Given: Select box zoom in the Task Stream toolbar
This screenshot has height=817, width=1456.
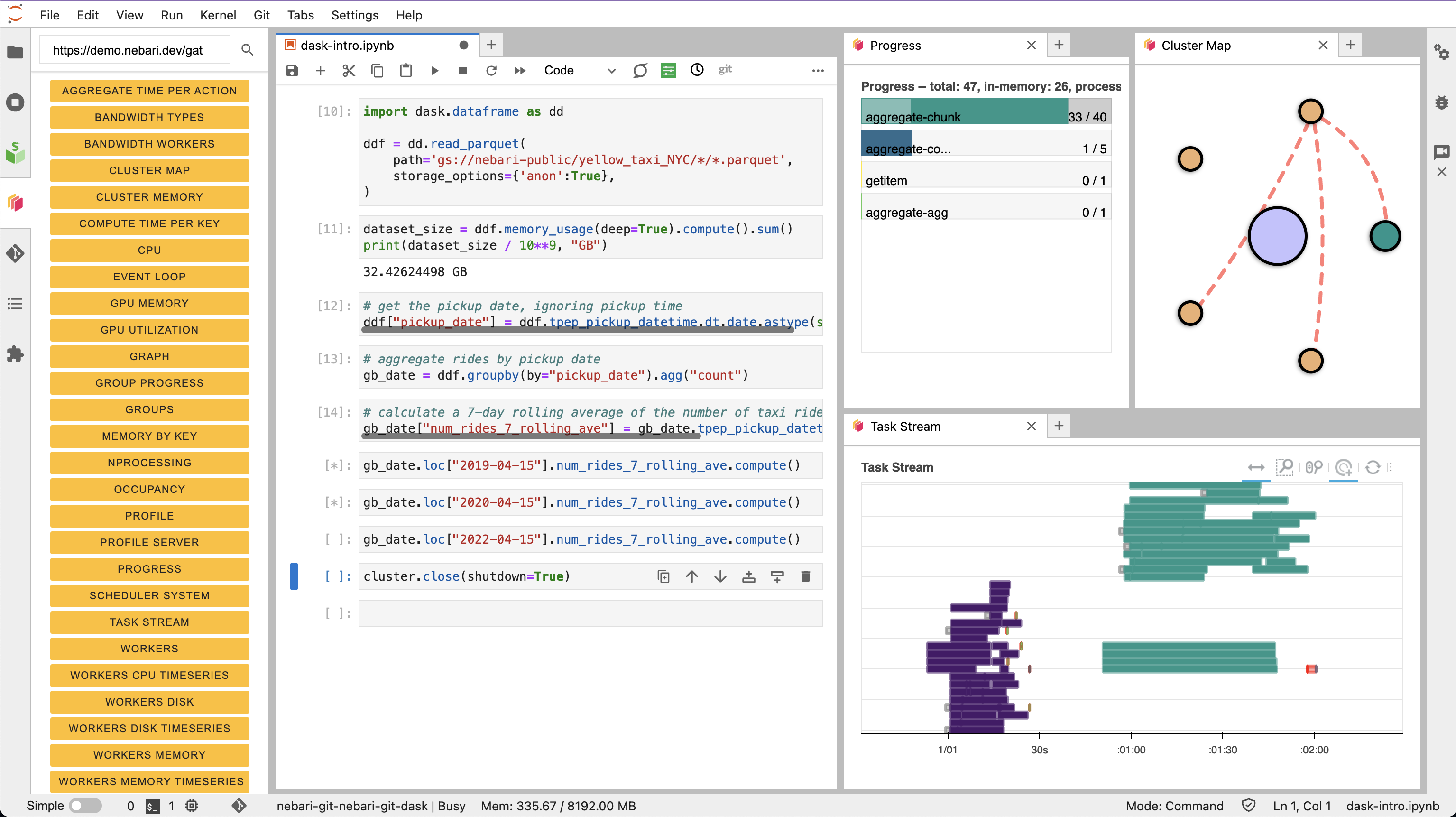Looking at the screenshot, I should click(1285, 467).
